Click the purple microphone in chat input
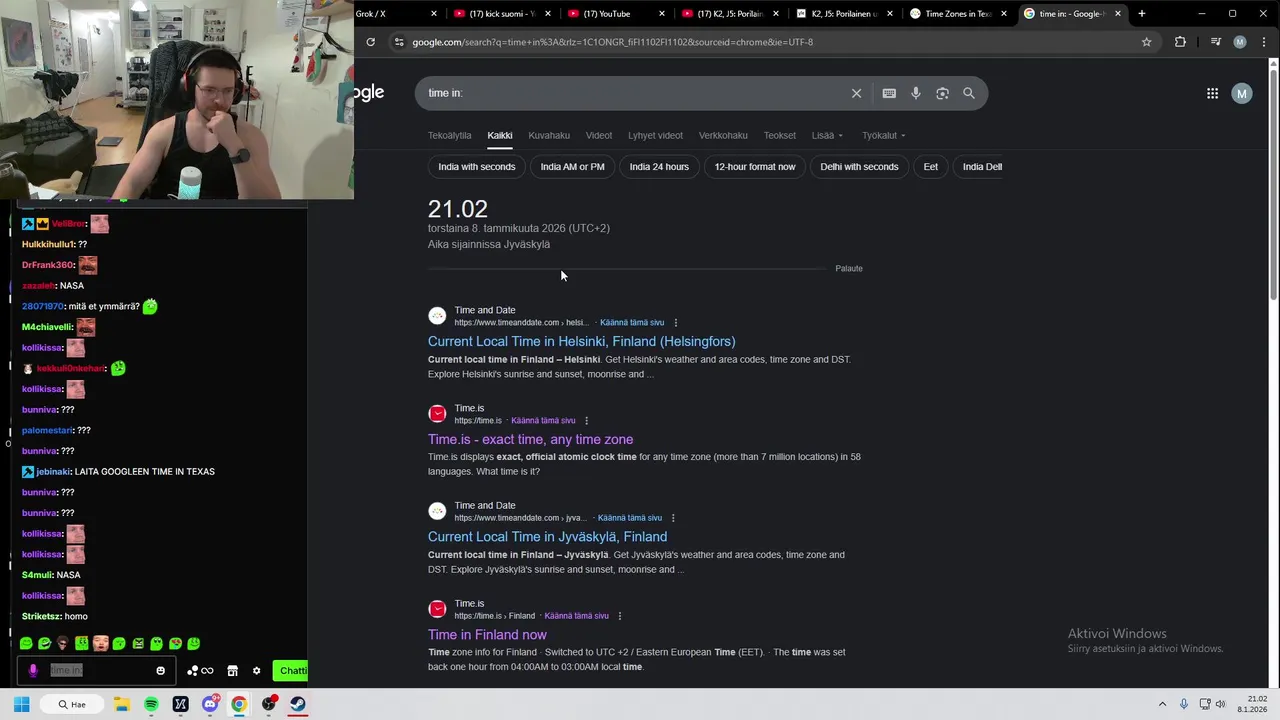The image size is (1280, 720). (33, 671)
